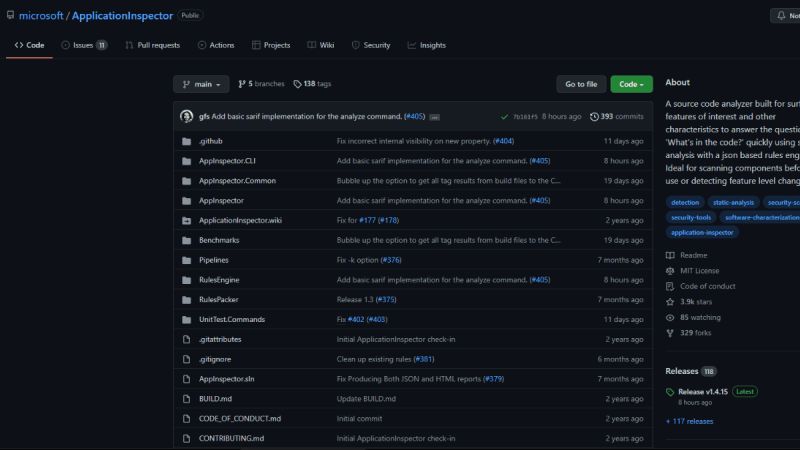Open the Issues tab
The image size is (800, 450).
click(x=84, y=45)
